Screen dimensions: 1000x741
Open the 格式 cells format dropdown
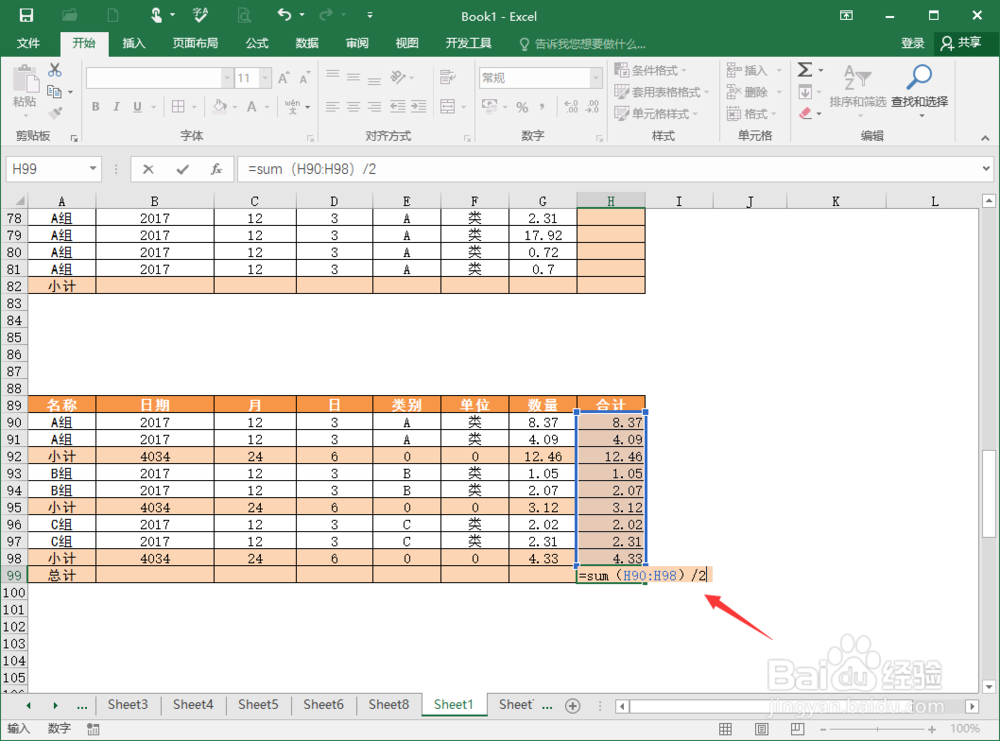[x=752, y=114]
